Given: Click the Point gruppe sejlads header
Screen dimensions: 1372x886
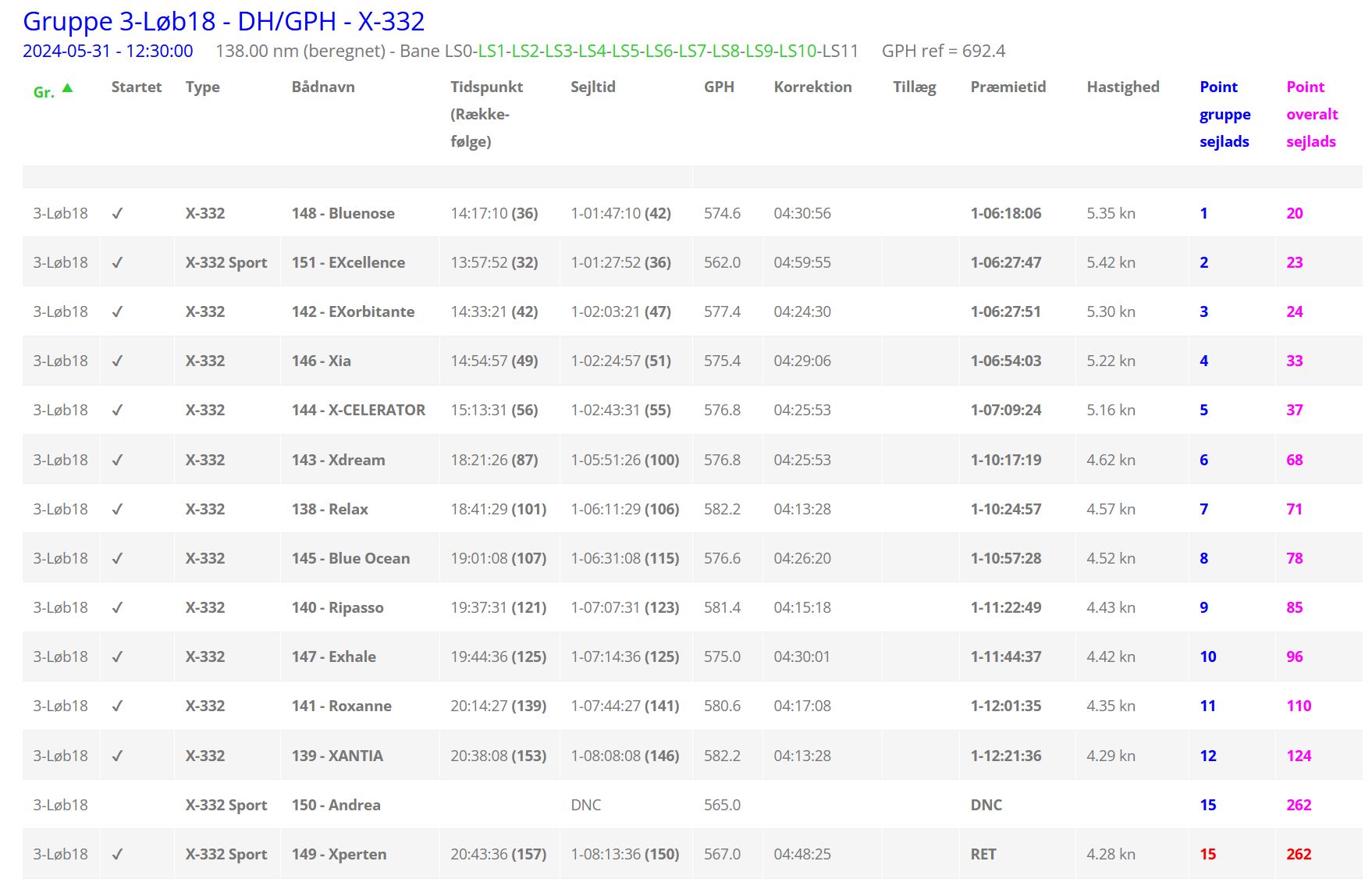Looking at the screenshot, I should tap(1224, 114).
